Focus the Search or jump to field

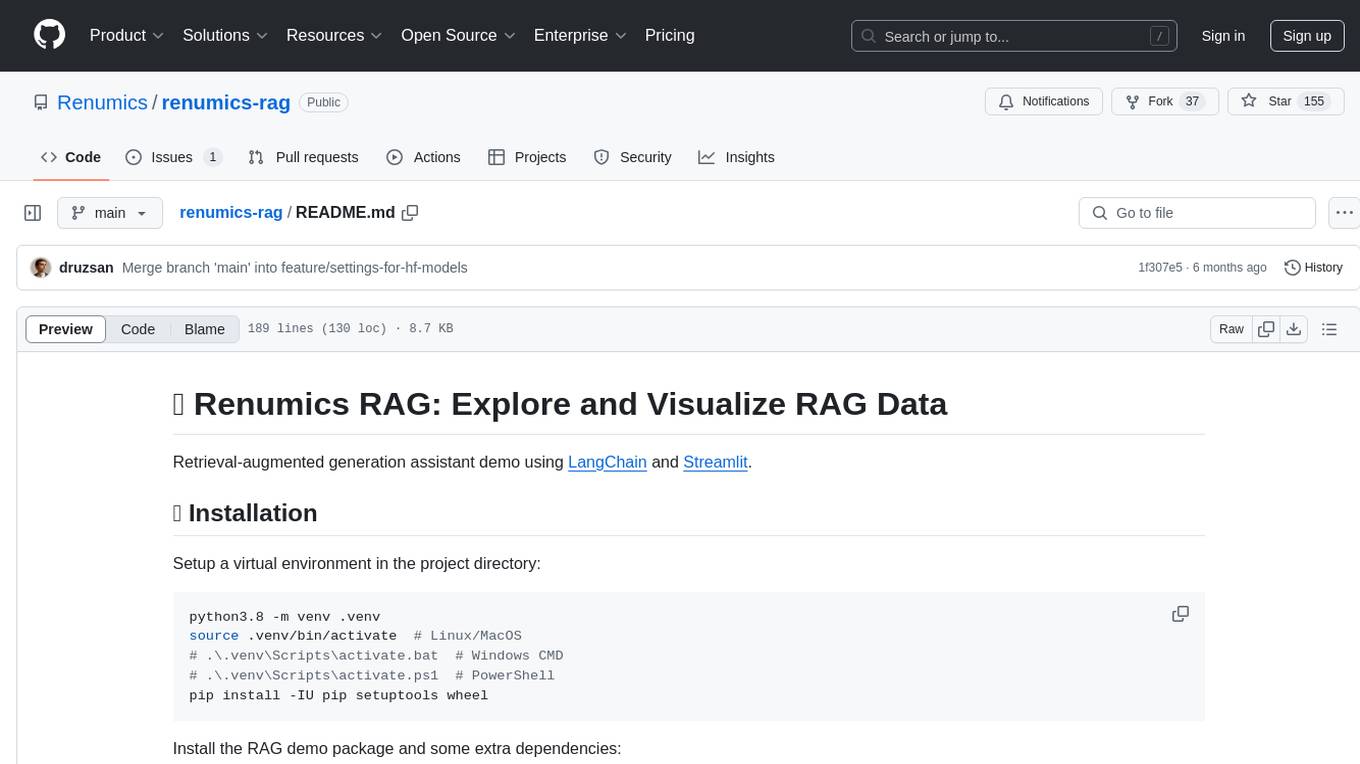click(1014, 36)
